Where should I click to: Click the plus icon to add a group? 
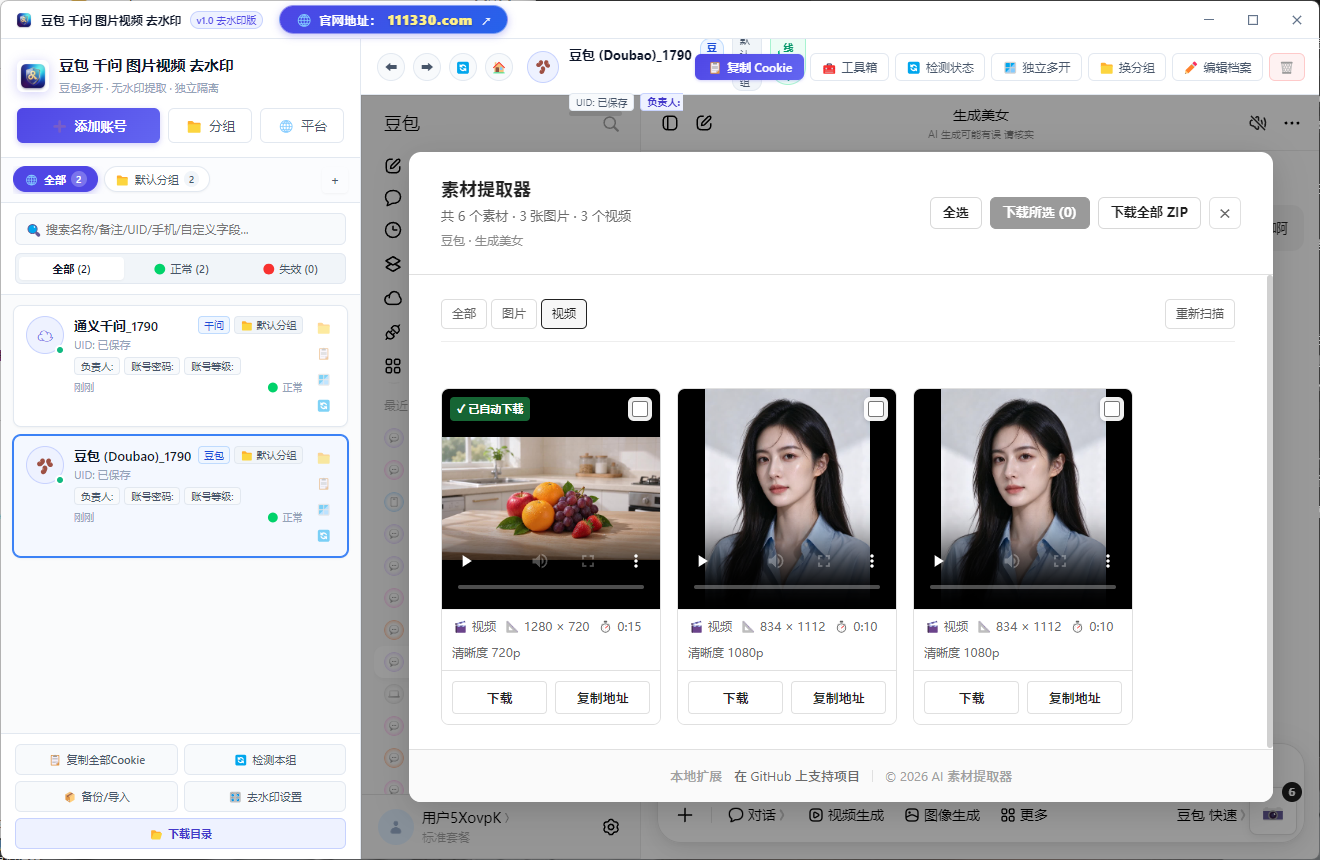tap(335, 181)
